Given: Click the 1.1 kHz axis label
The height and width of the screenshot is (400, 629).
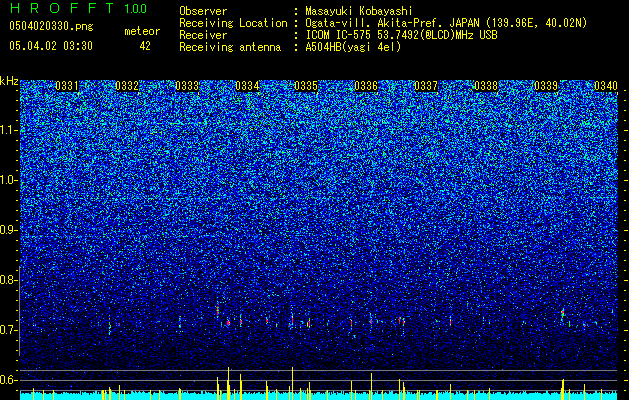Looking at the screenshot, I should pos(8,130).
